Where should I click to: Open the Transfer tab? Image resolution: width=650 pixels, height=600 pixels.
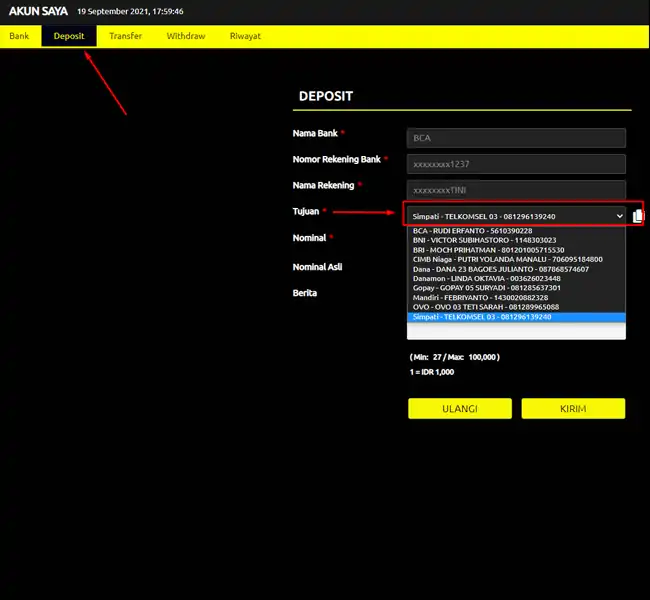126,36
